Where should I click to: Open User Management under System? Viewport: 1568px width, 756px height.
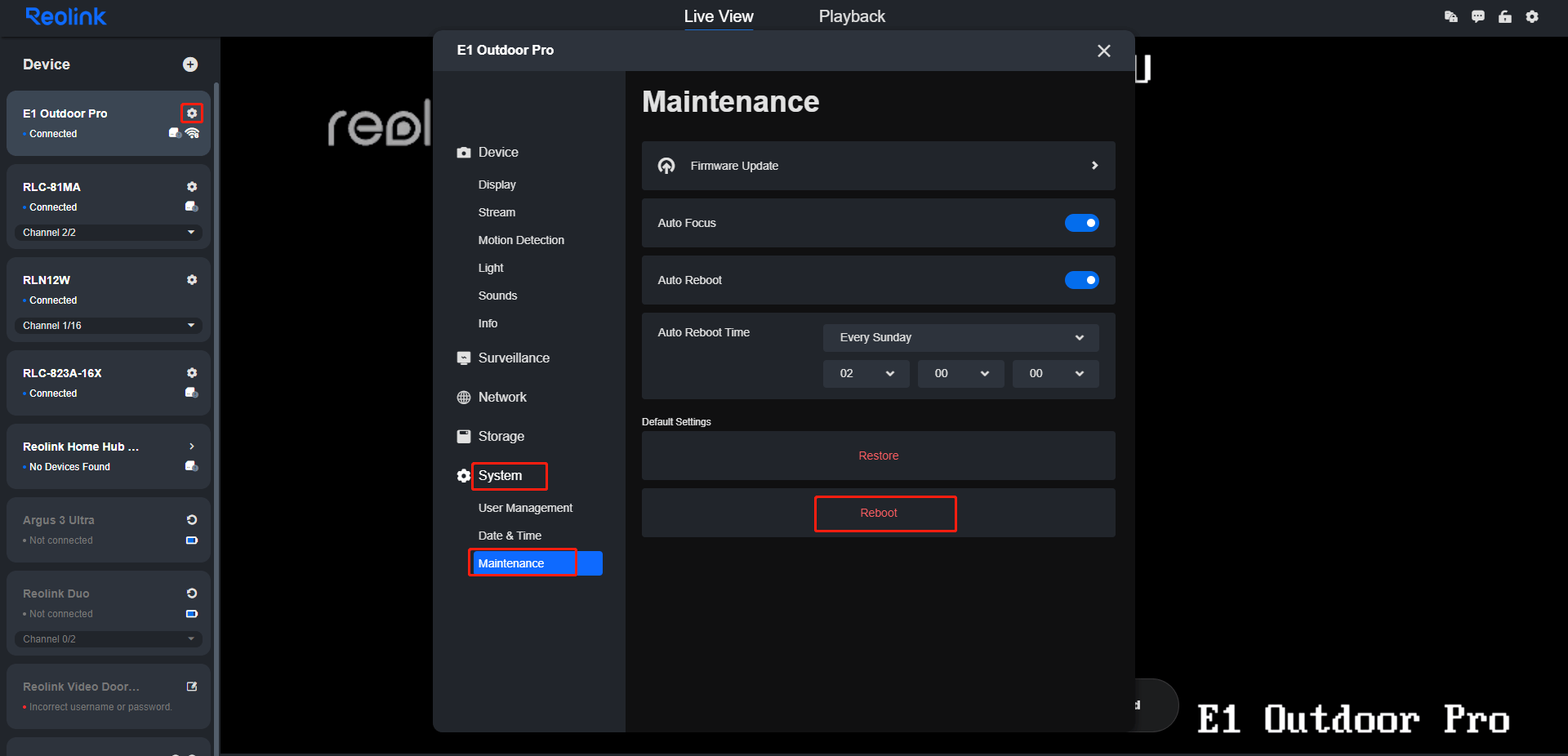(x=525, y=508)
